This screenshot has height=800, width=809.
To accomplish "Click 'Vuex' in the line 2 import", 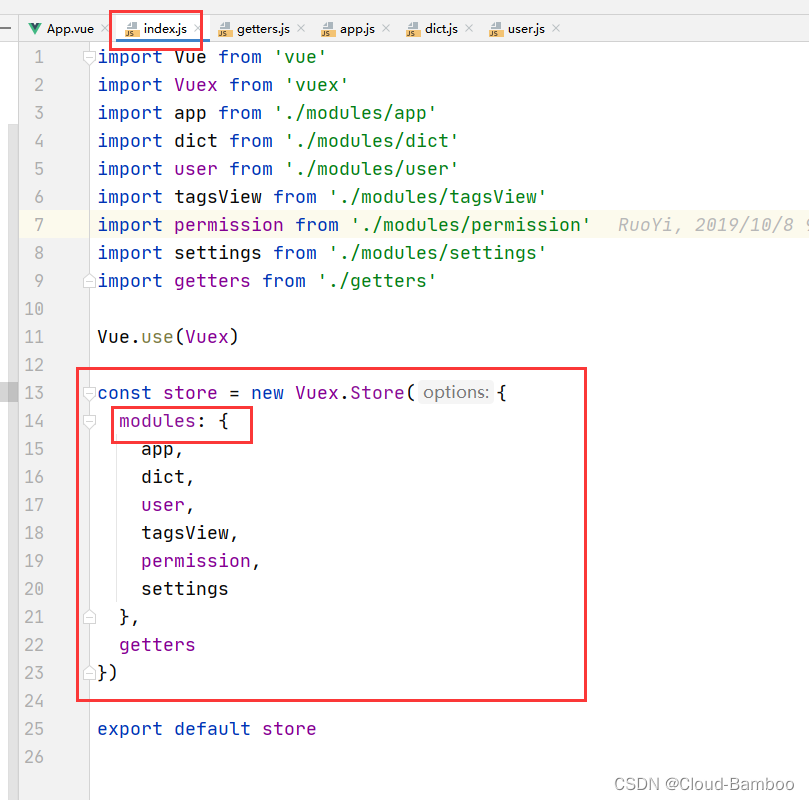I will [196, 85].
